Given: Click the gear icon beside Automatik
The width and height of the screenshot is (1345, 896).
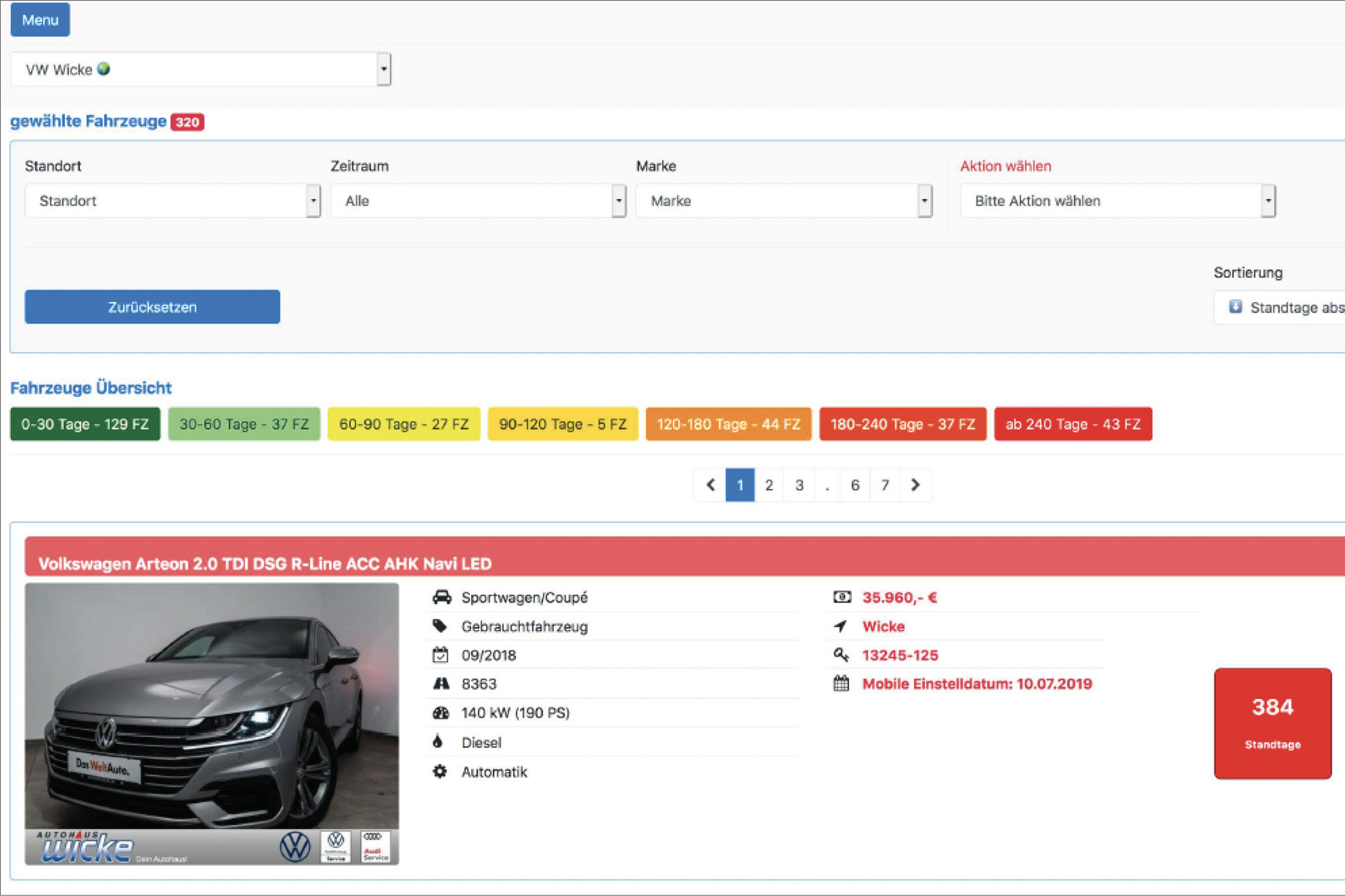Looking at the screenshot, I should tap(440, 772).
